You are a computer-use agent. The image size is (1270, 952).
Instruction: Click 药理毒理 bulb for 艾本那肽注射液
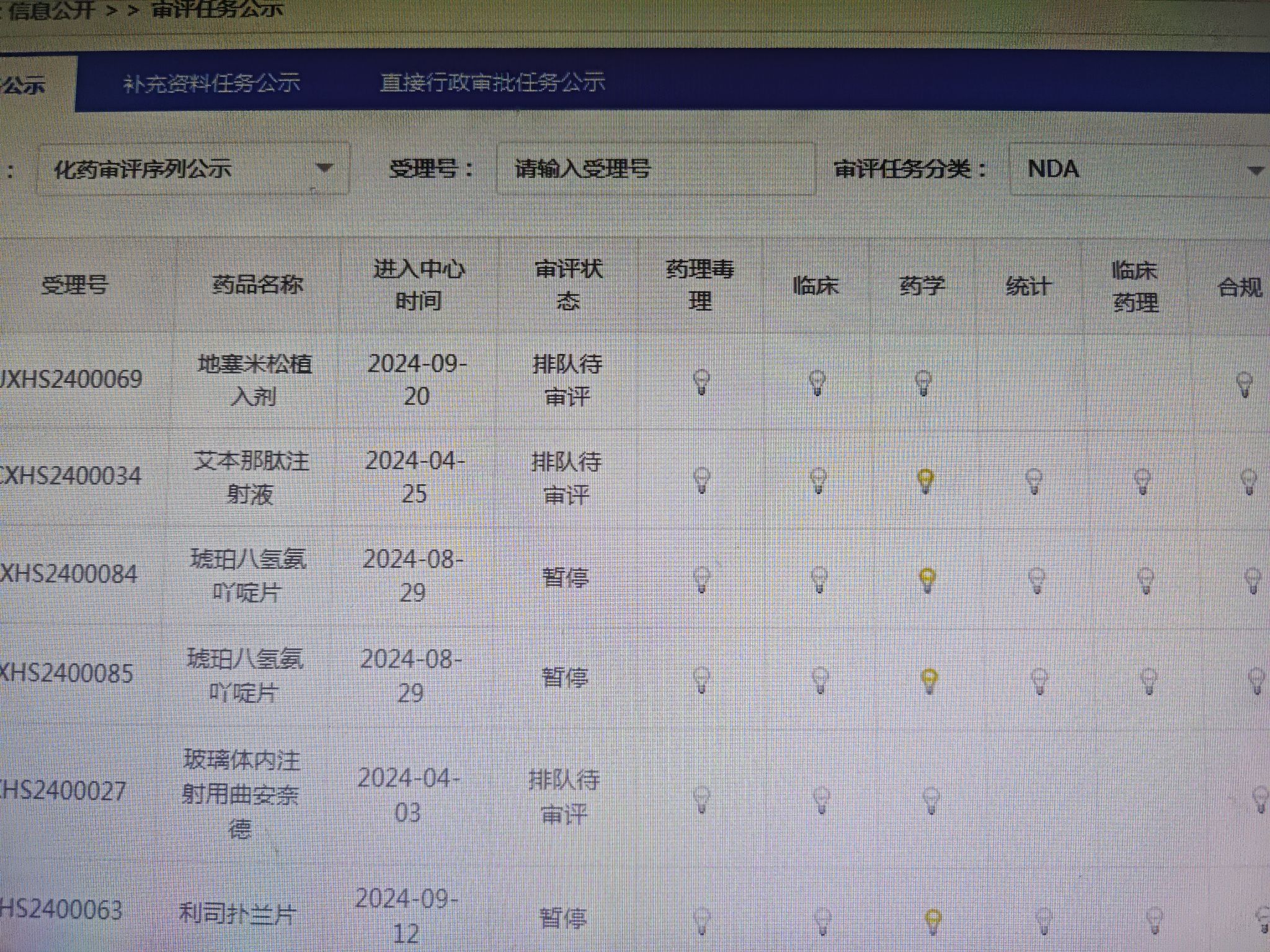click(701, 480)
